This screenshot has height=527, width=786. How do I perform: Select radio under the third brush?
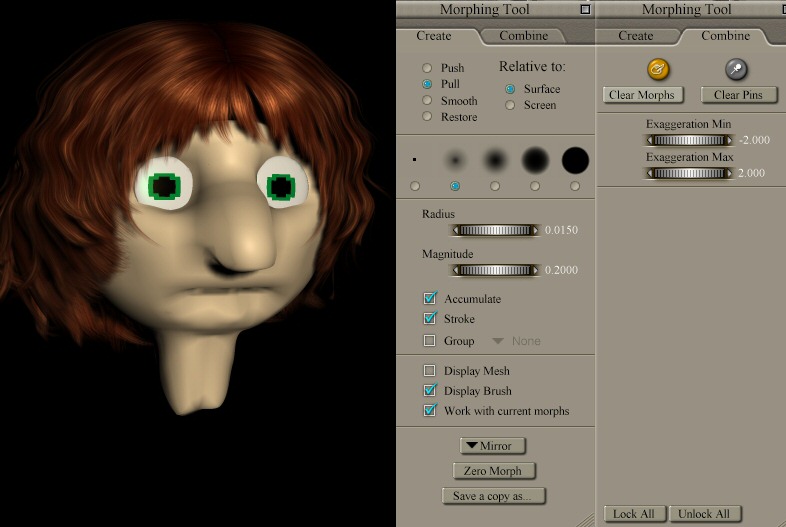495,186
